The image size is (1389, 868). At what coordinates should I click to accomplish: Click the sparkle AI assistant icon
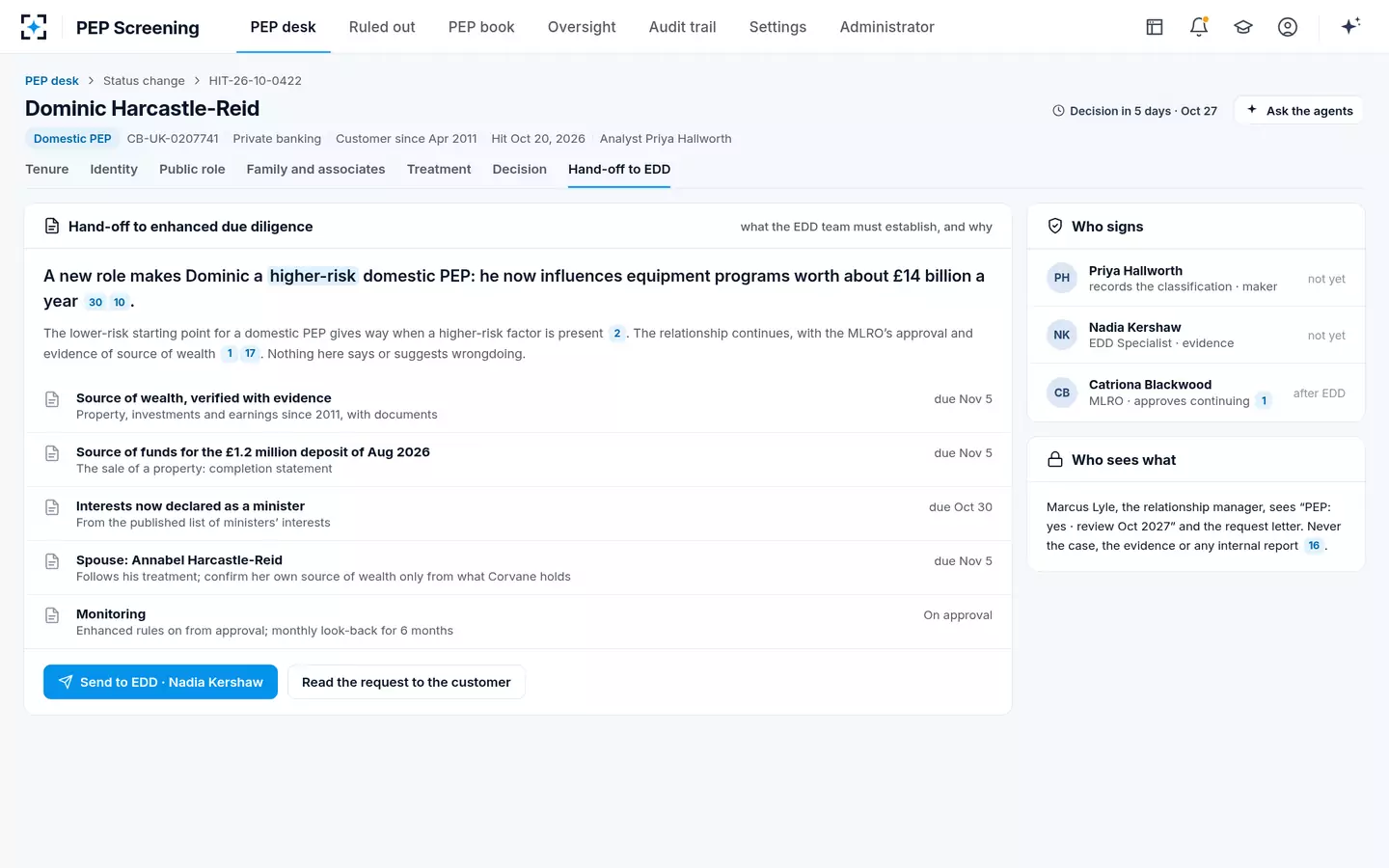click(1350, 26)
